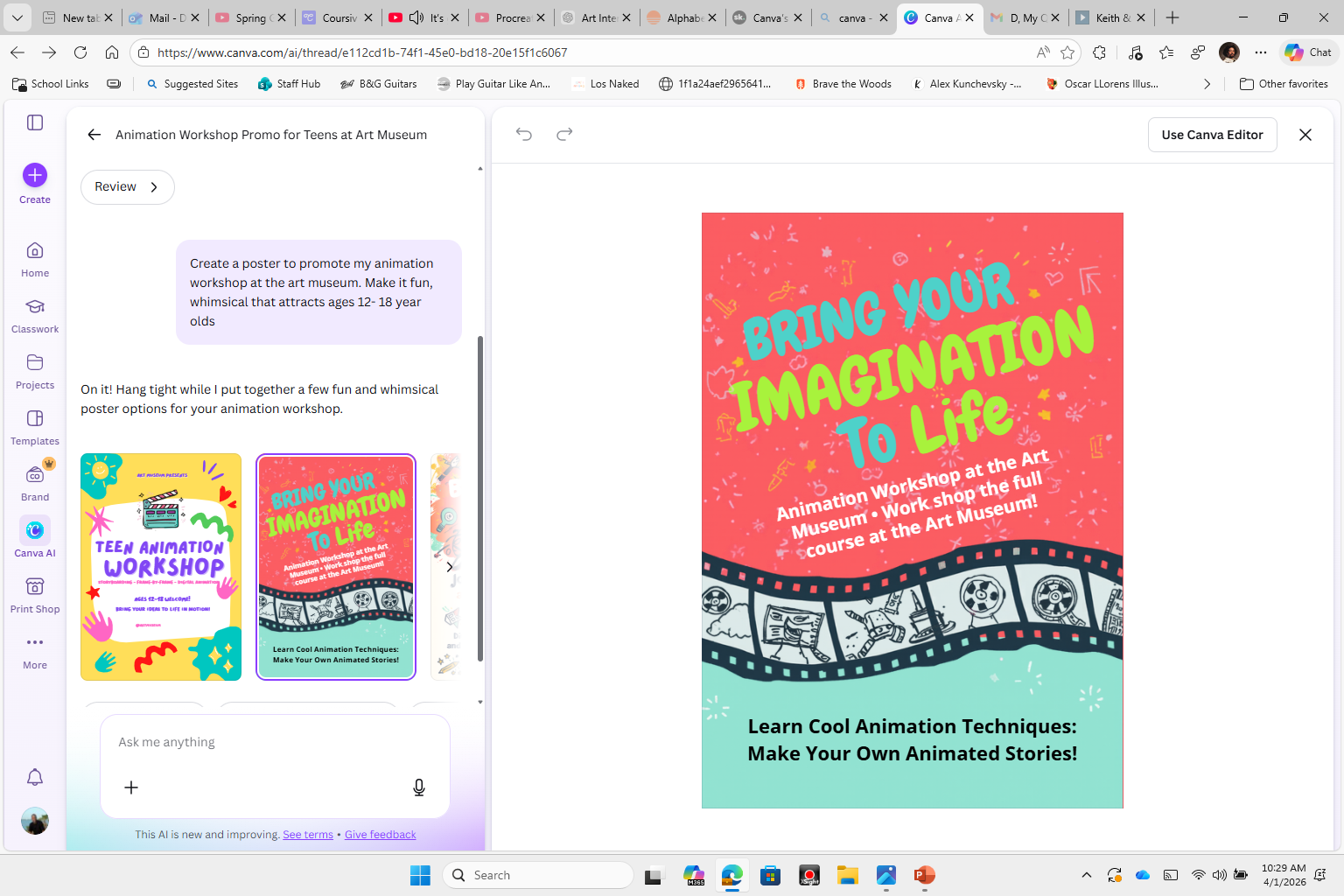Switch to the Mail browser tab
The image size is (1344, 896).
[164, 17]
